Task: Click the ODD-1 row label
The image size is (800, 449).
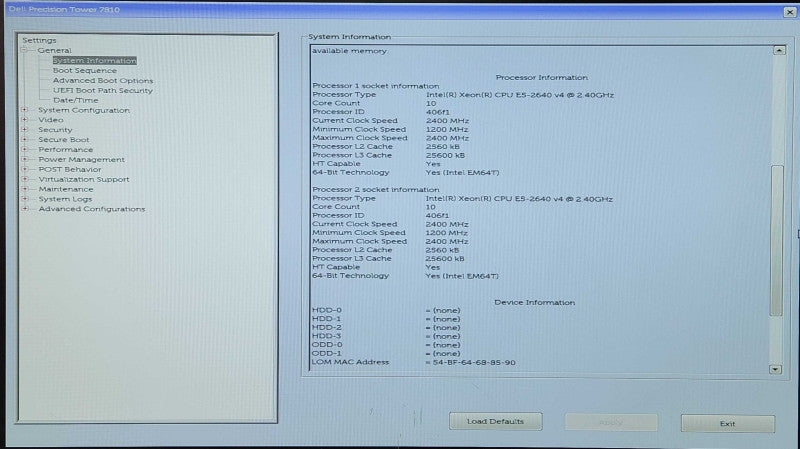Action: (x=327, y=353)
